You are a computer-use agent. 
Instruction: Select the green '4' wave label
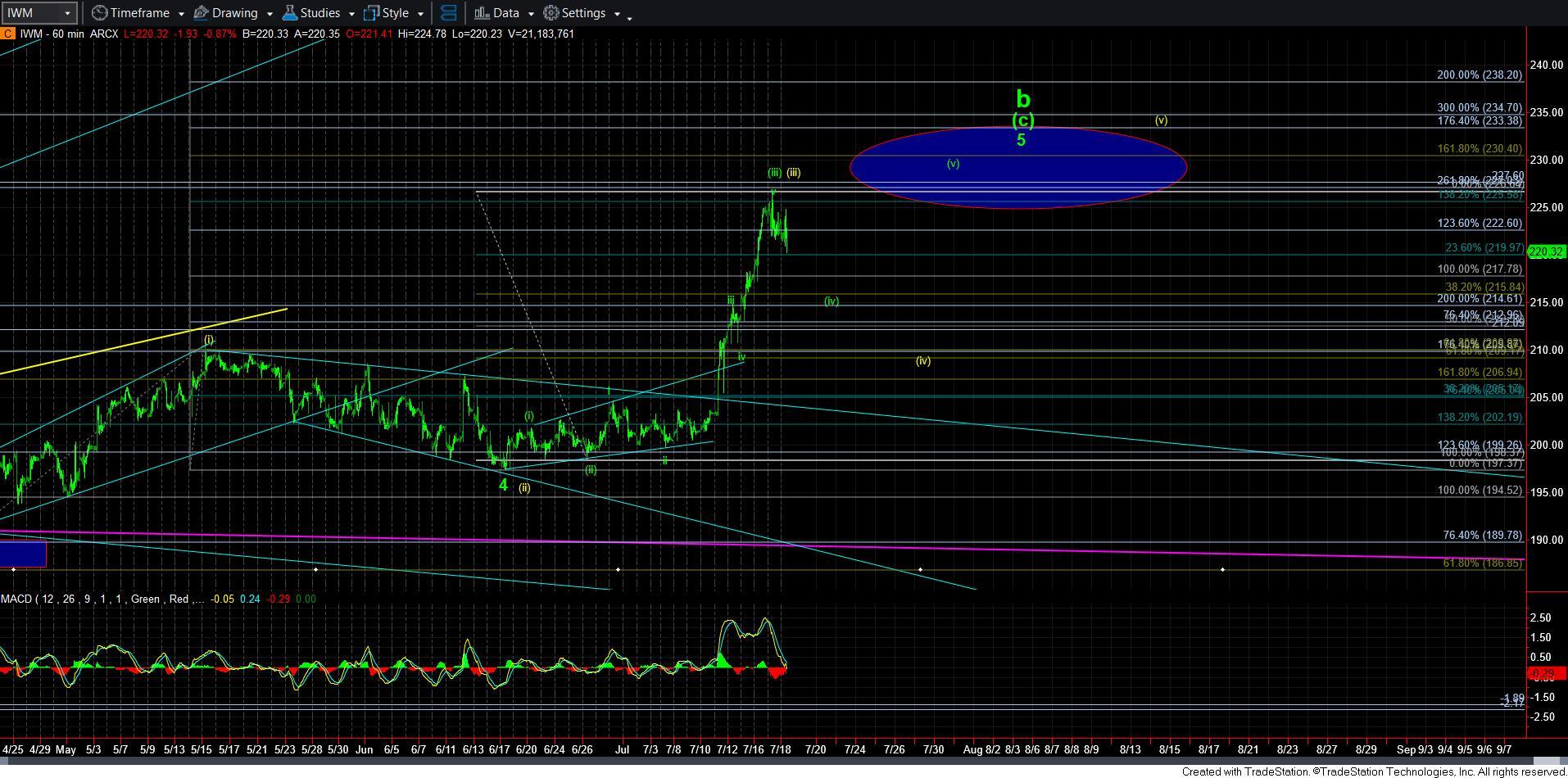pos(503,485)
